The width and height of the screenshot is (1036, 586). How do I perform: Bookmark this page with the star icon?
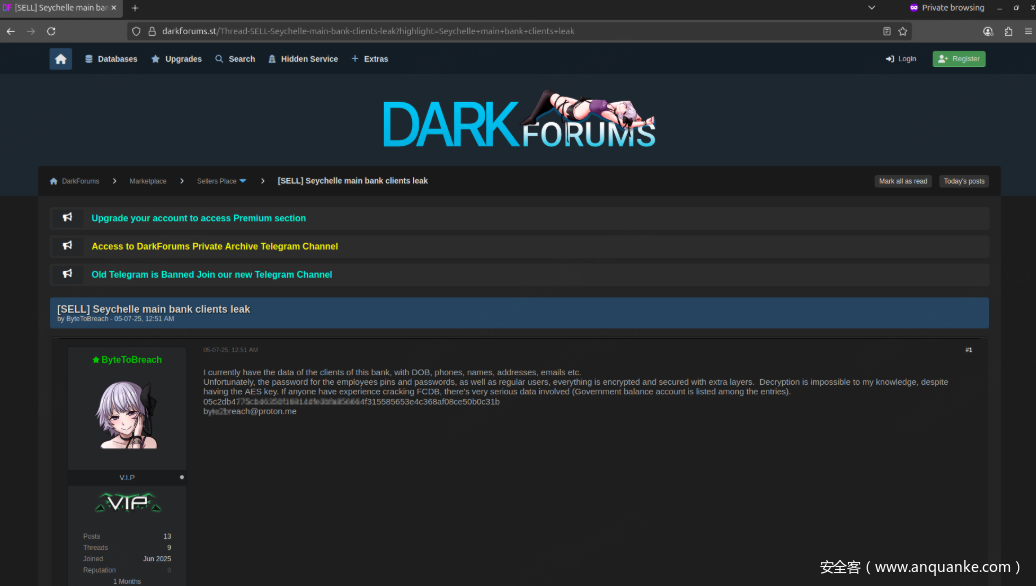(902, 31)
